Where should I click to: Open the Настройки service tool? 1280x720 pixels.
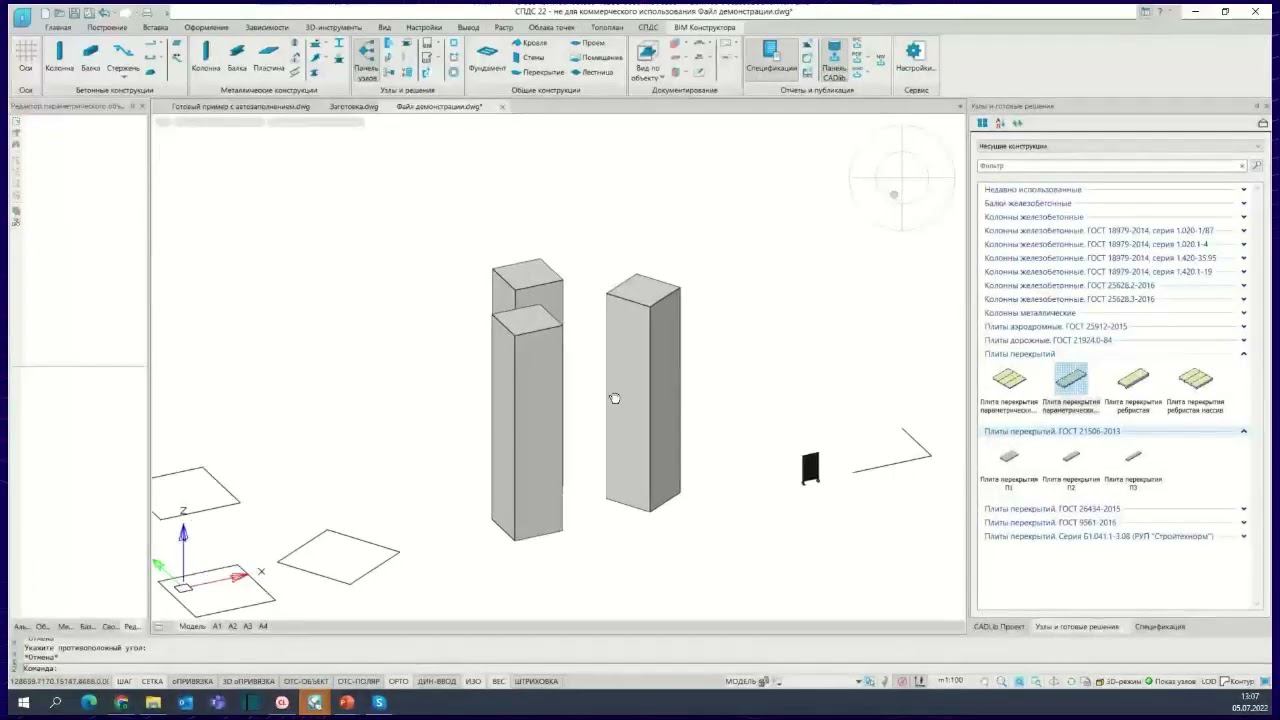(x=914, y=56)
